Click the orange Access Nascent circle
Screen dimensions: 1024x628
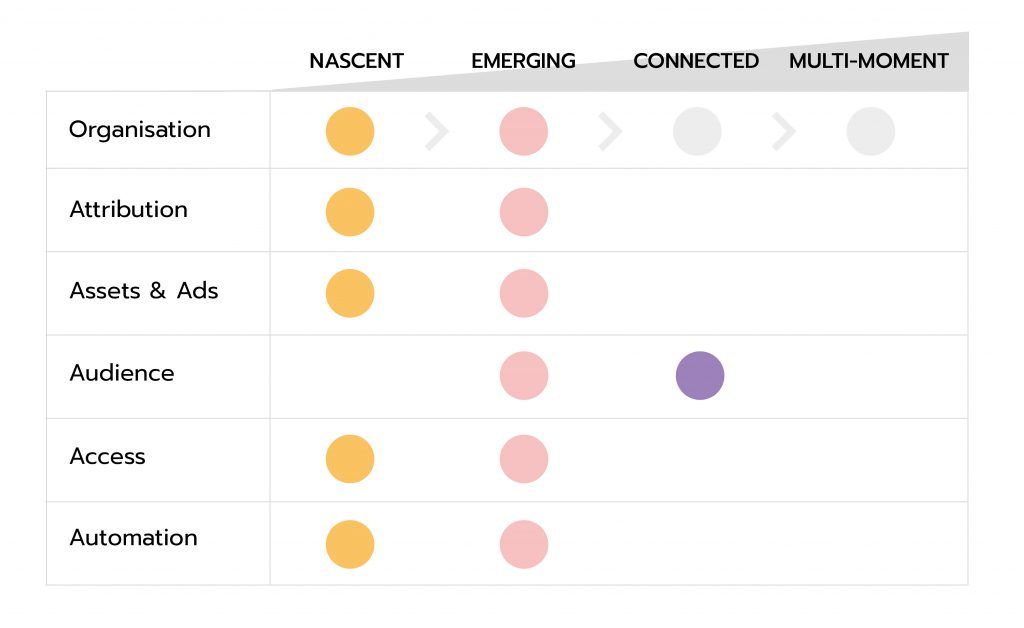(350, 459)
